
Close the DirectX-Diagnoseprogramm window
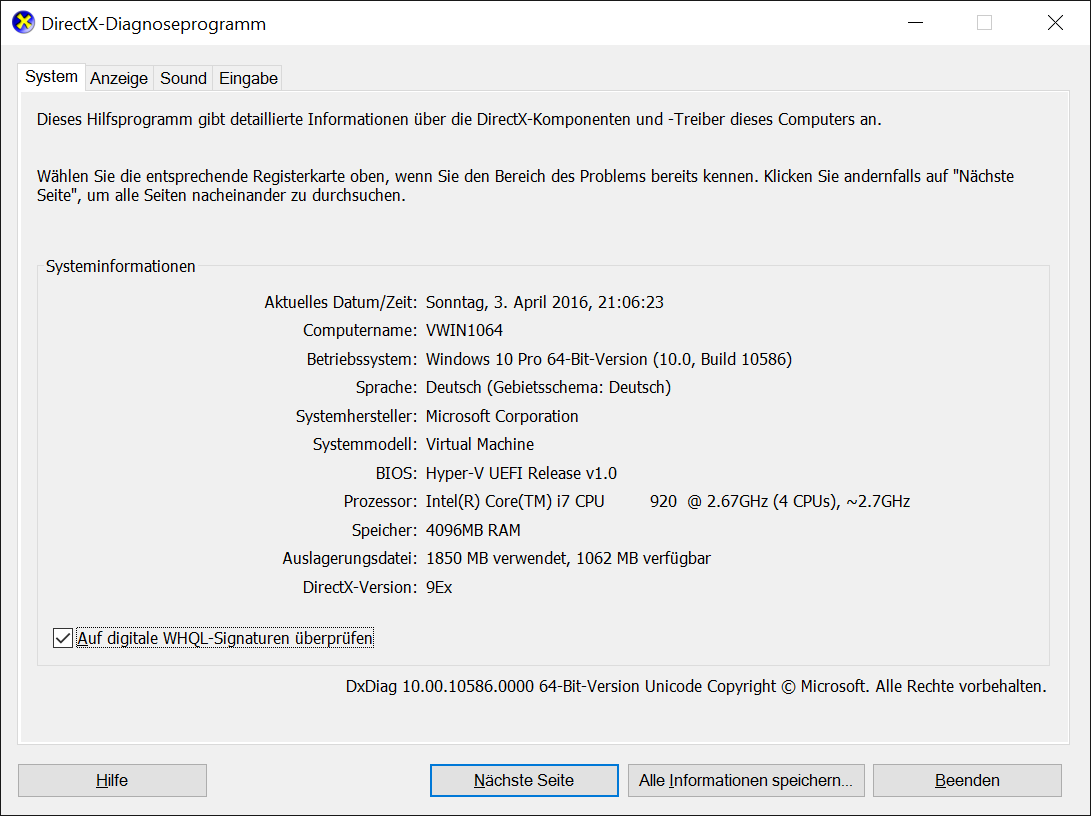click(1055, 23)
